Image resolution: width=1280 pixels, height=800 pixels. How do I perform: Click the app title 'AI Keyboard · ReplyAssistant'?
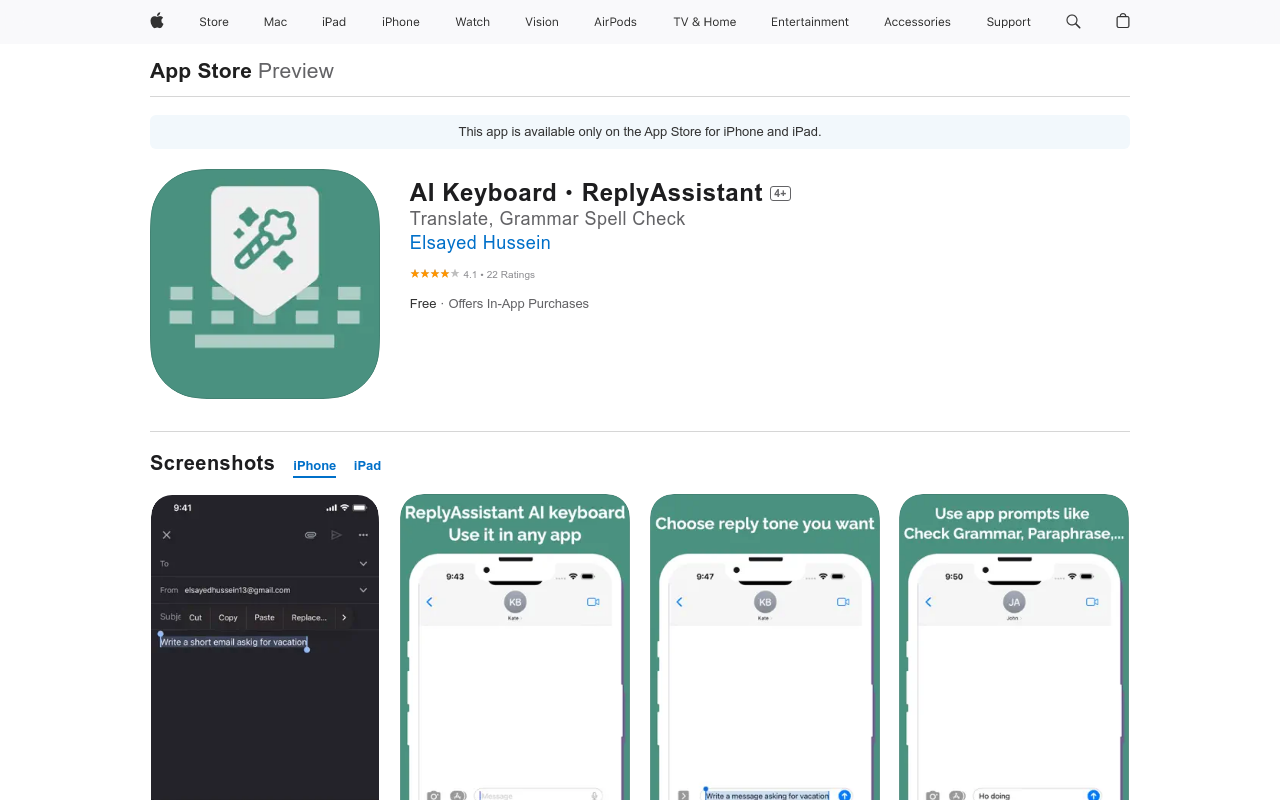point(586,193)
